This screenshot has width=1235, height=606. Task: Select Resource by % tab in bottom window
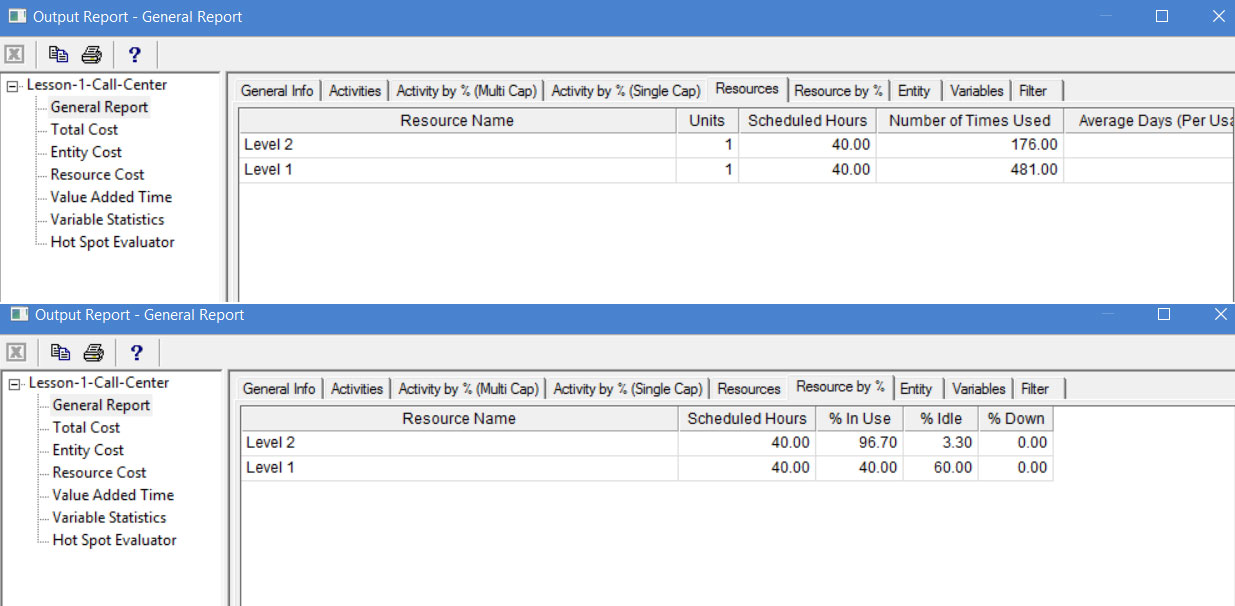pos(840,387)
